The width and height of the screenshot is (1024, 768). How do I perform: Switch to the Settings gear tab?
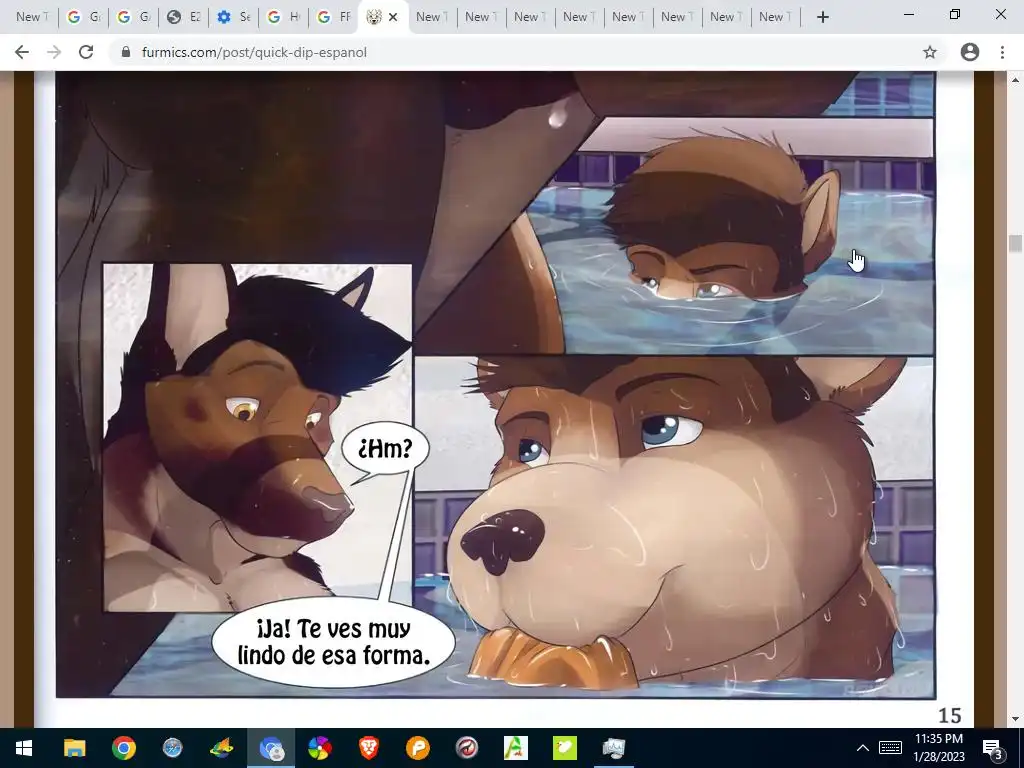[x=234, y=18]
